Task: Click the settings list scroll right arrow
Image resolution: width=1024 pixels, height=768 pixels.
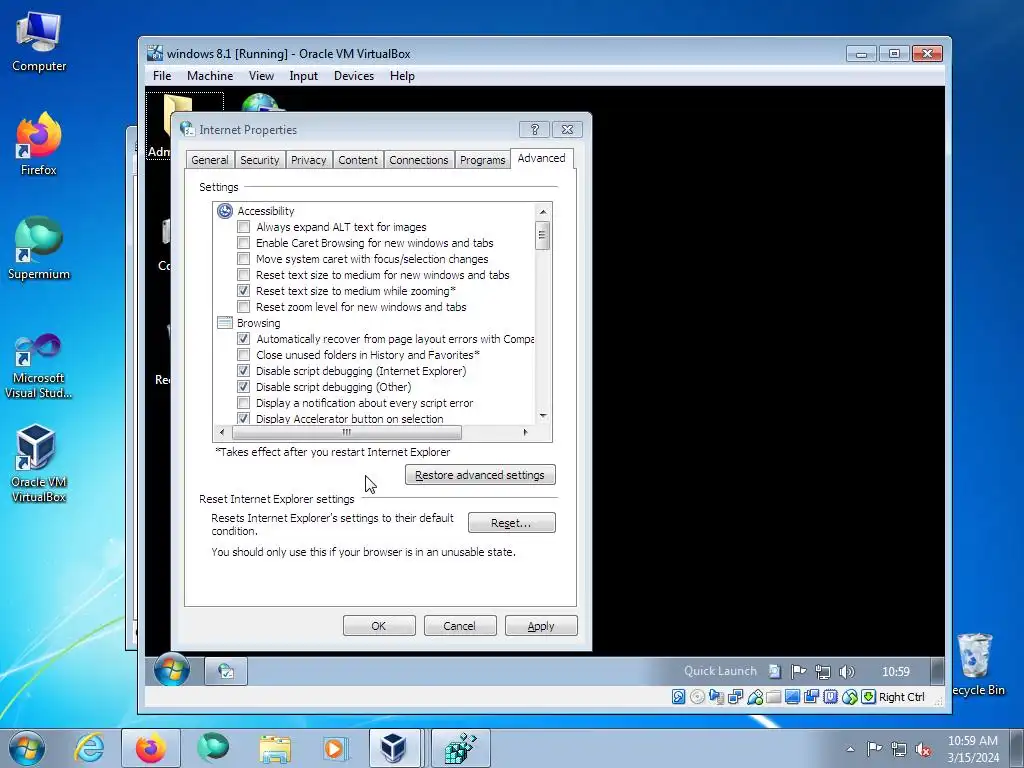Action: [x=525, y=432]
